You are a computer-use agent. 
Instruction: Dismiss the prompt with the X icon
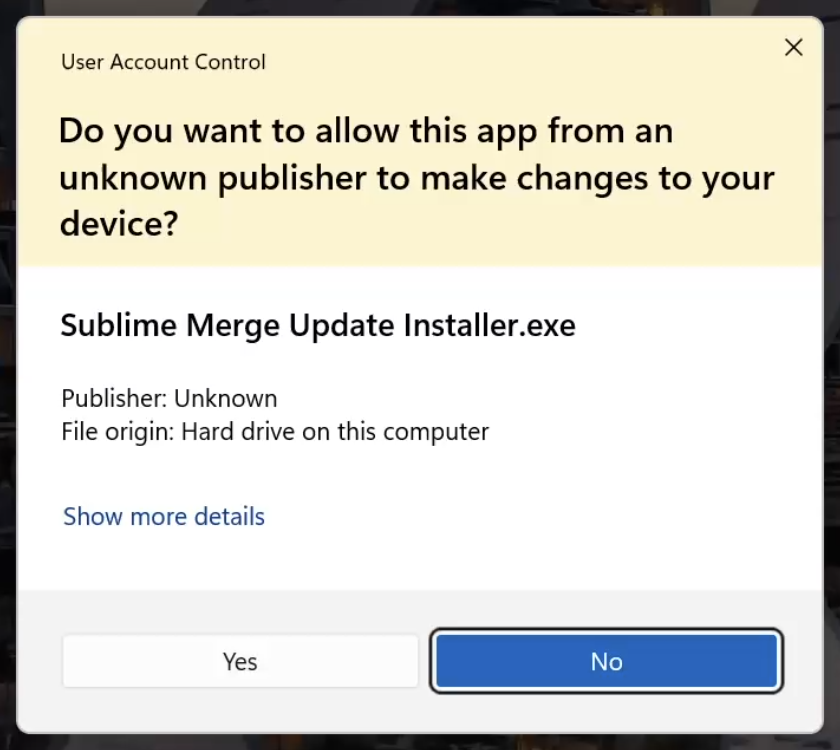point(793,48)
